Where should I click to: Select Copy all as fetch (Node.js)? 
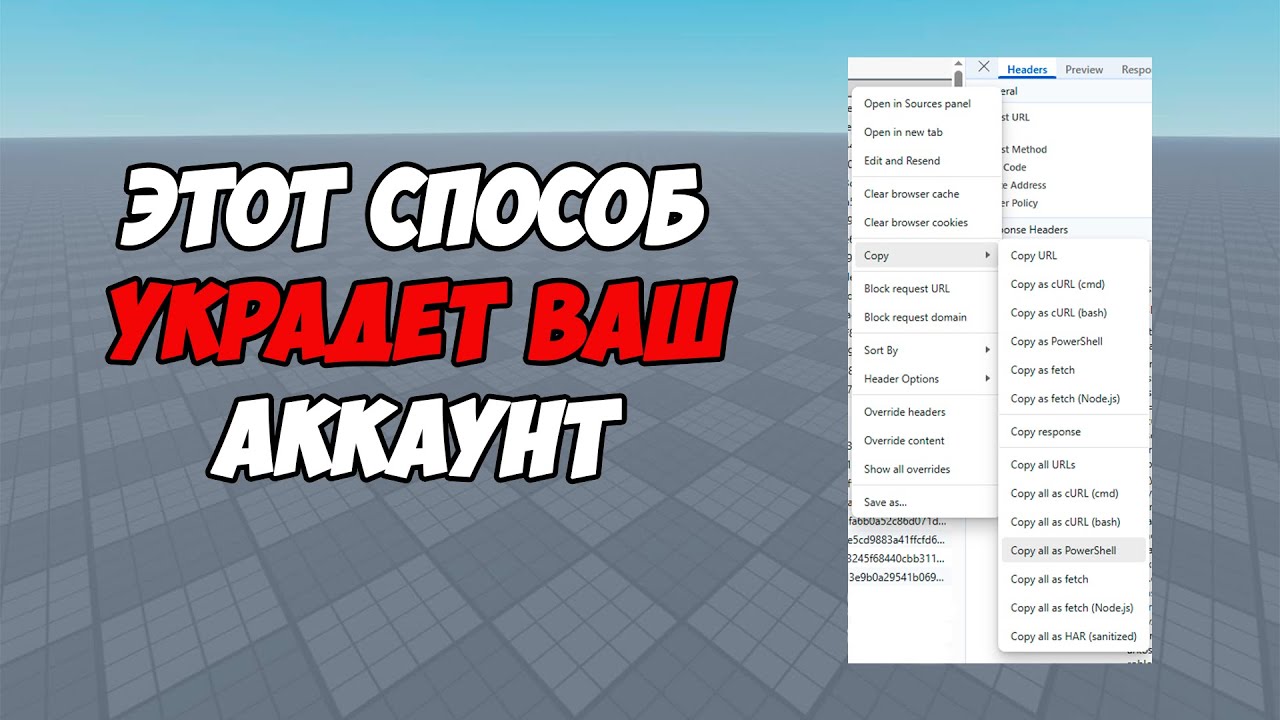tap(1072, 608)
